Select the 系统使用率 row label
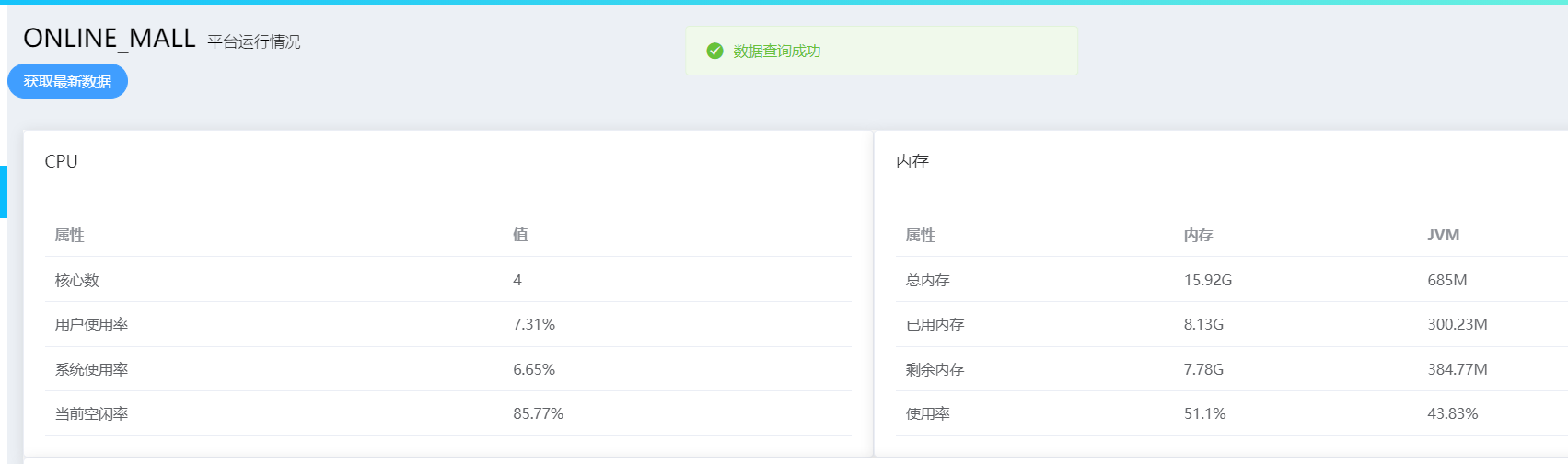The height and width of the screenshot is (464, 1568). pos(92,369)
